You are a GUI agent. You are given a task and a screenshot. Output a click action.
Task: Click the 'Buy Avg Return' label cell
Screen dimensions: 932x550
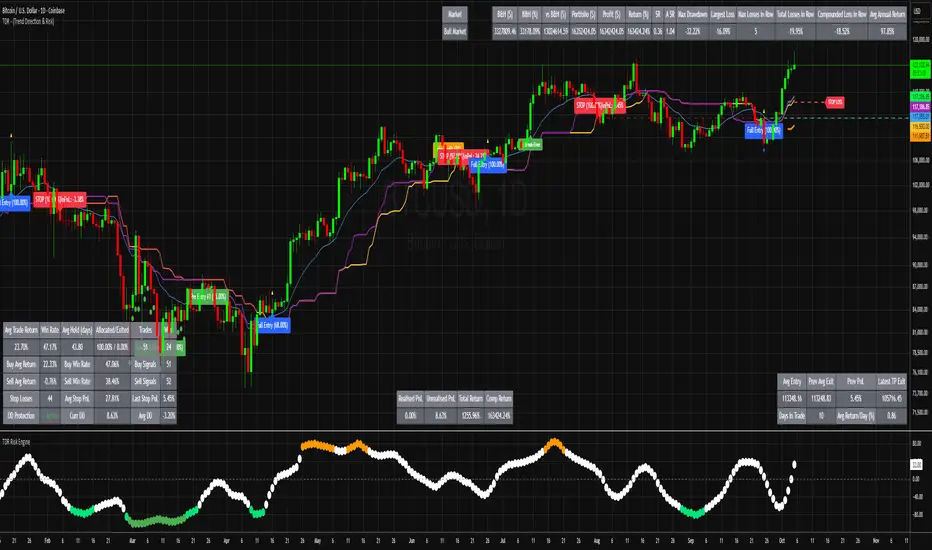point(21,364)
